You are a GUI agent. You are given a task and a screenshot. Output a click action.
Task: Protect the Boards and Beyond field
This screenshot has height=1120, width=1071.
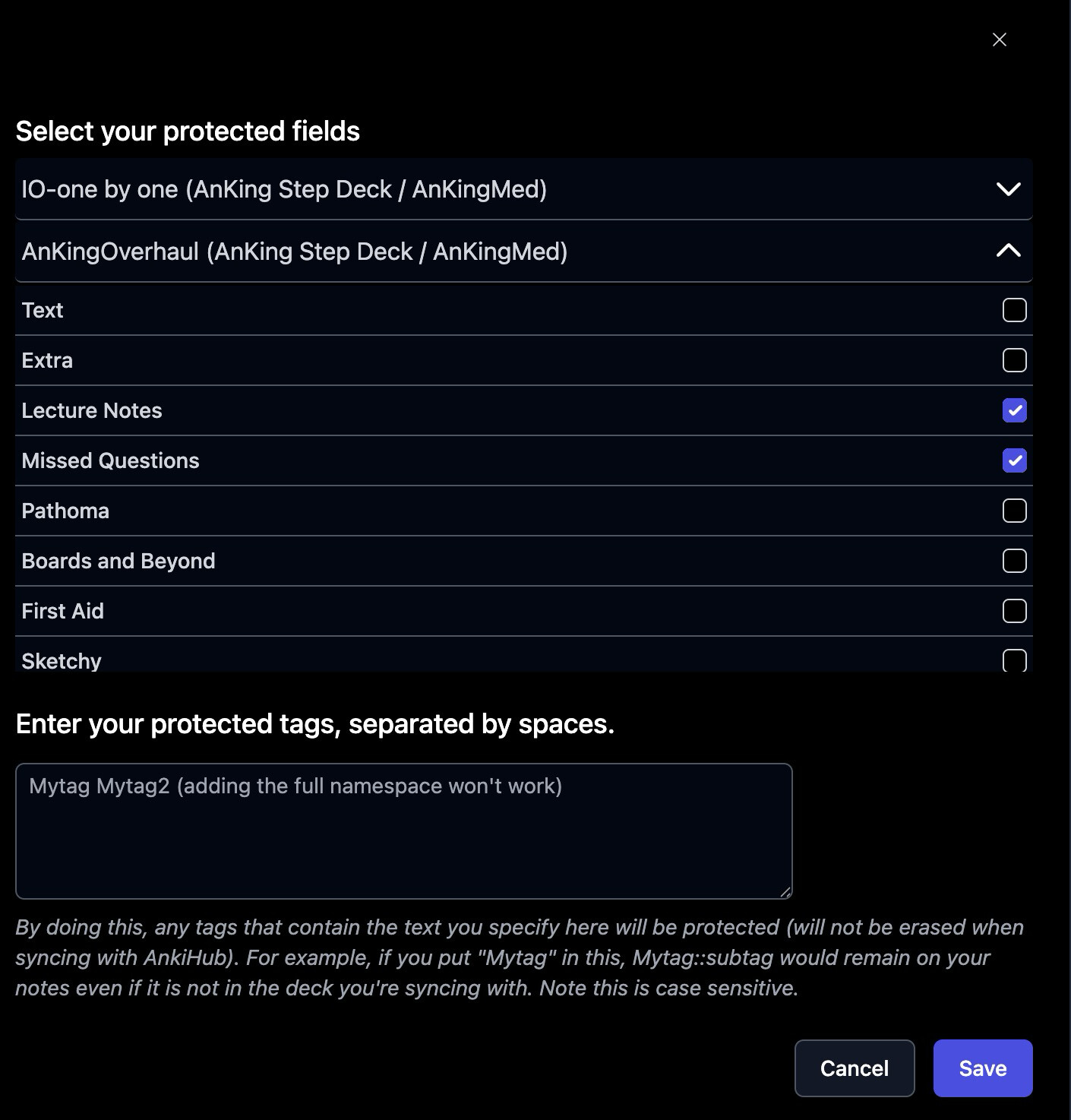[1014, 561]
